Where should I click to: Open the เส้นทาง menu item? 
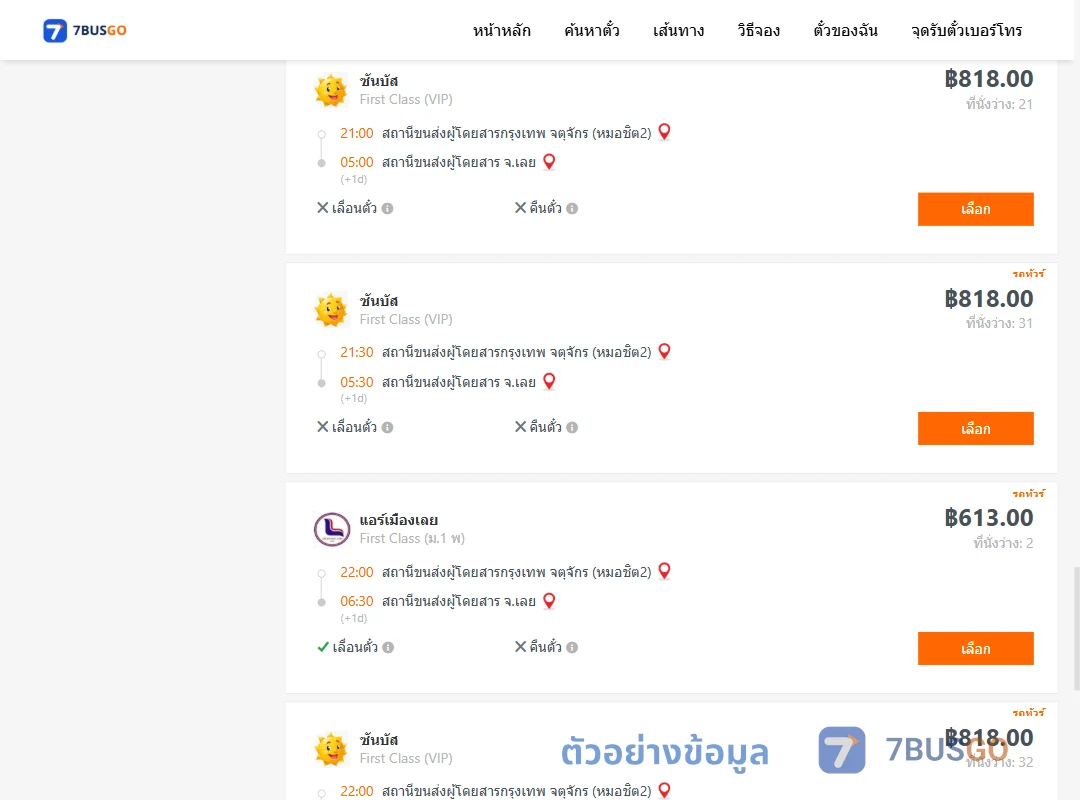tap(678, 31)
